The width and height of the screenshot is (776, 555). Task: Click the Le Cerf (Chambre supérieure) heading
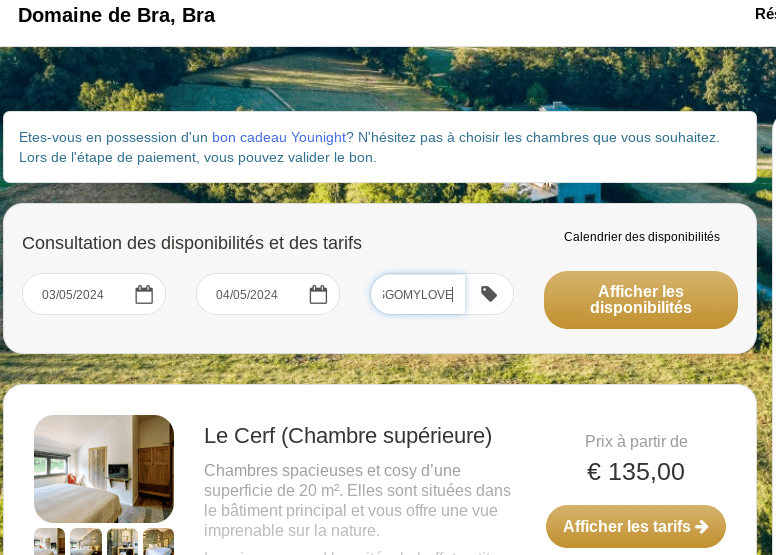pyautogui.click(x=348, y=436)
